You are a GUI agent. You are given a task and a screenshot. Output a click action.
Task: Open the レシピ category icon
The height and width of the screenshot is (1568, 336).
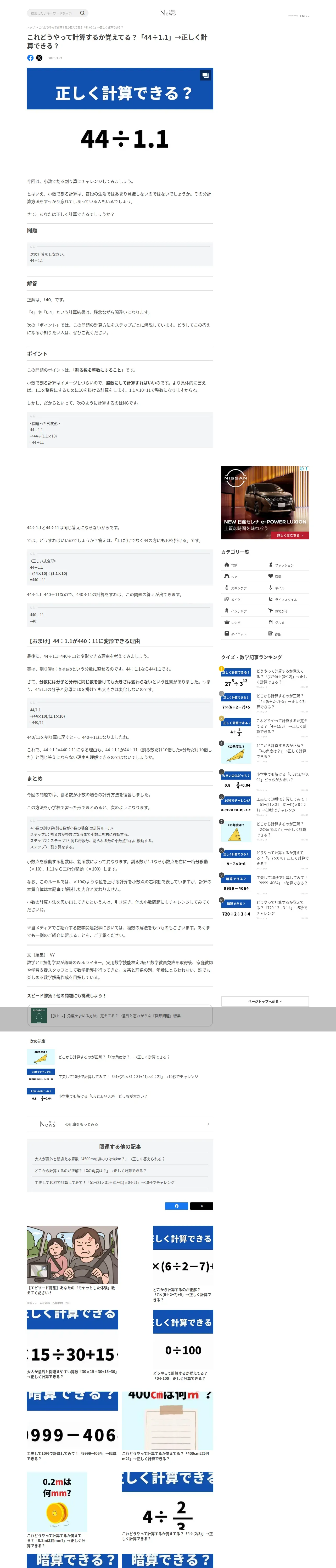pos(227,622)
